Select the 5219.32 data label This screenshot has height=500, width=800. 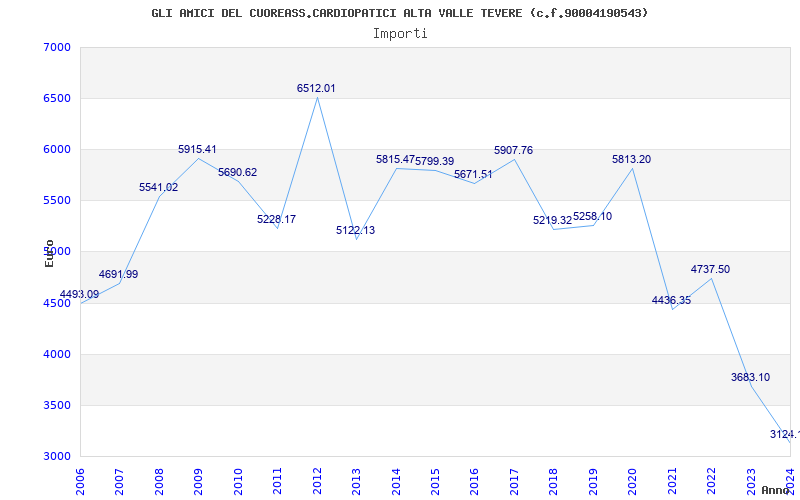click(553, 220)
